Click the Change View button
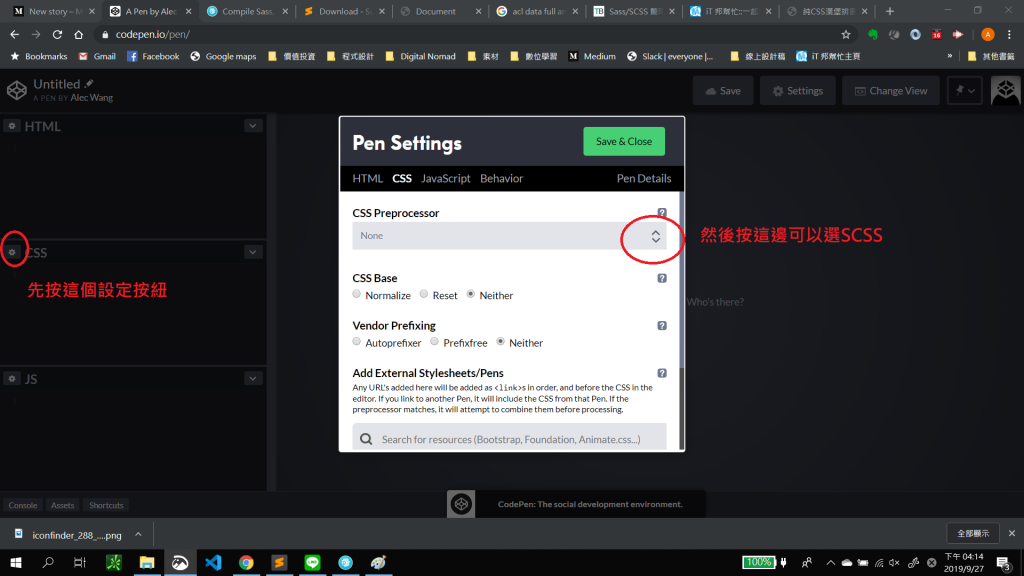Image resolution: width=1024 pixels, height=576 pixels. [x=891, y=91]
